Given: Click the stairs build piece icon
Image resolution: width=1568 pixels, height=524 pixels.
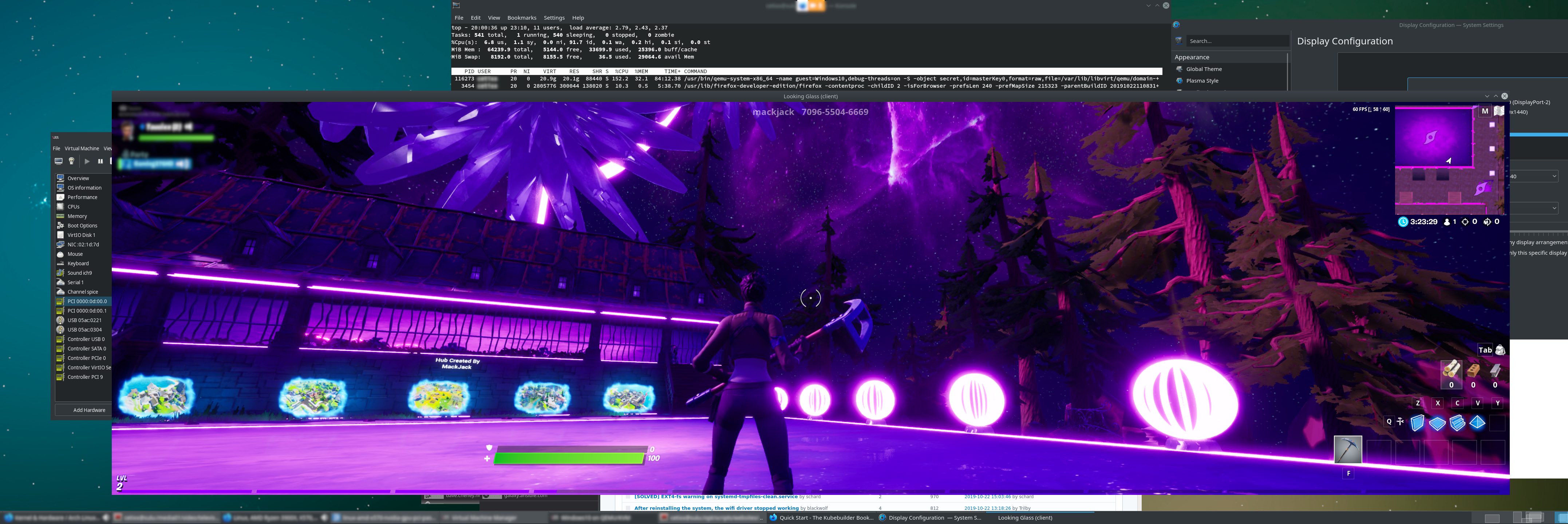Looking at the screenshot, I should 1457,423.
